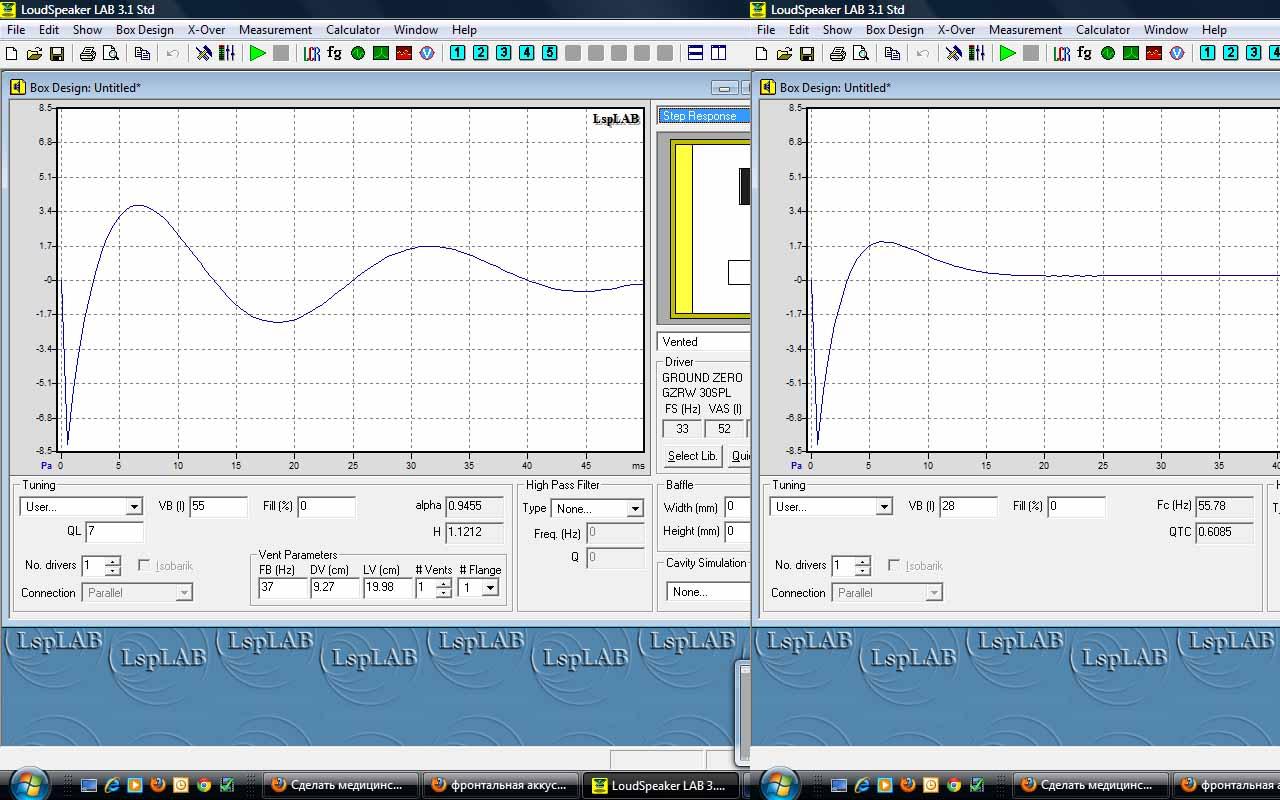Open the Calculator menu in right window
The height and width of the screenshot is (800, 1280).
coord(1103,30)
